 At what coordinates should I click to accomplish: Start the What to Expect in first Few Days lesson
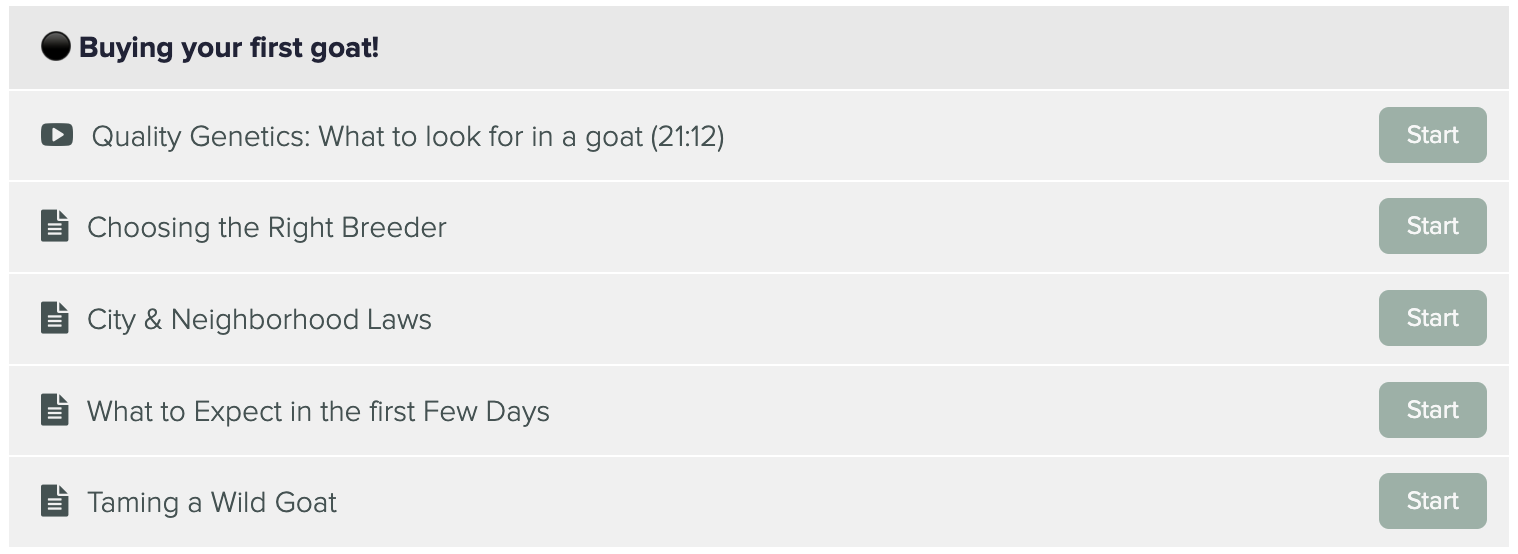[1432, 410]
